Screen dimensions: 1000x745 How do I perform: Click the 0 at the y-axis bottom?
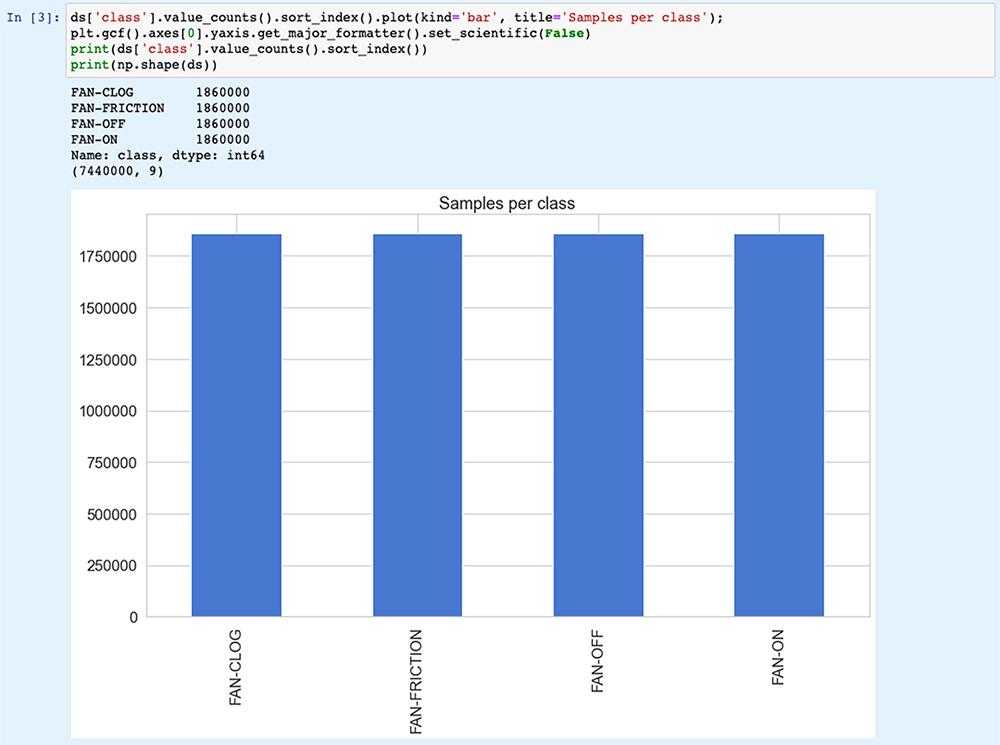pyautogui.click(x=134, y=617)
